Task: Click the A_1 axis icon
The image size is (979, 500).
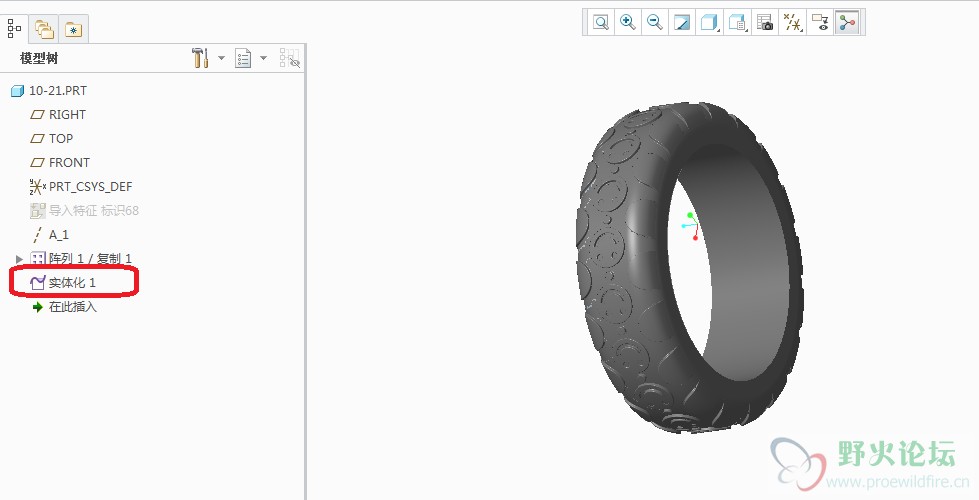Action: tap(37, 235)
